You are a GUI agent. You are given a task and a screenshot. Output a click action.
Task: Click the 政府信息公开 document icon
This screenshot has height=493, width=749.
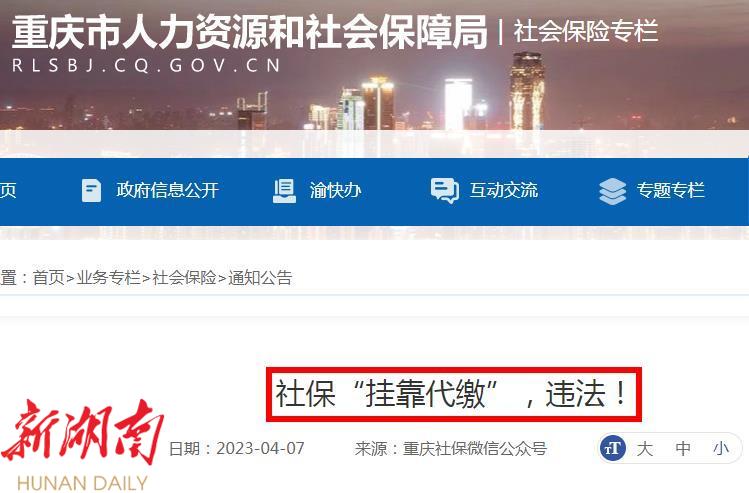click(91, 190)
